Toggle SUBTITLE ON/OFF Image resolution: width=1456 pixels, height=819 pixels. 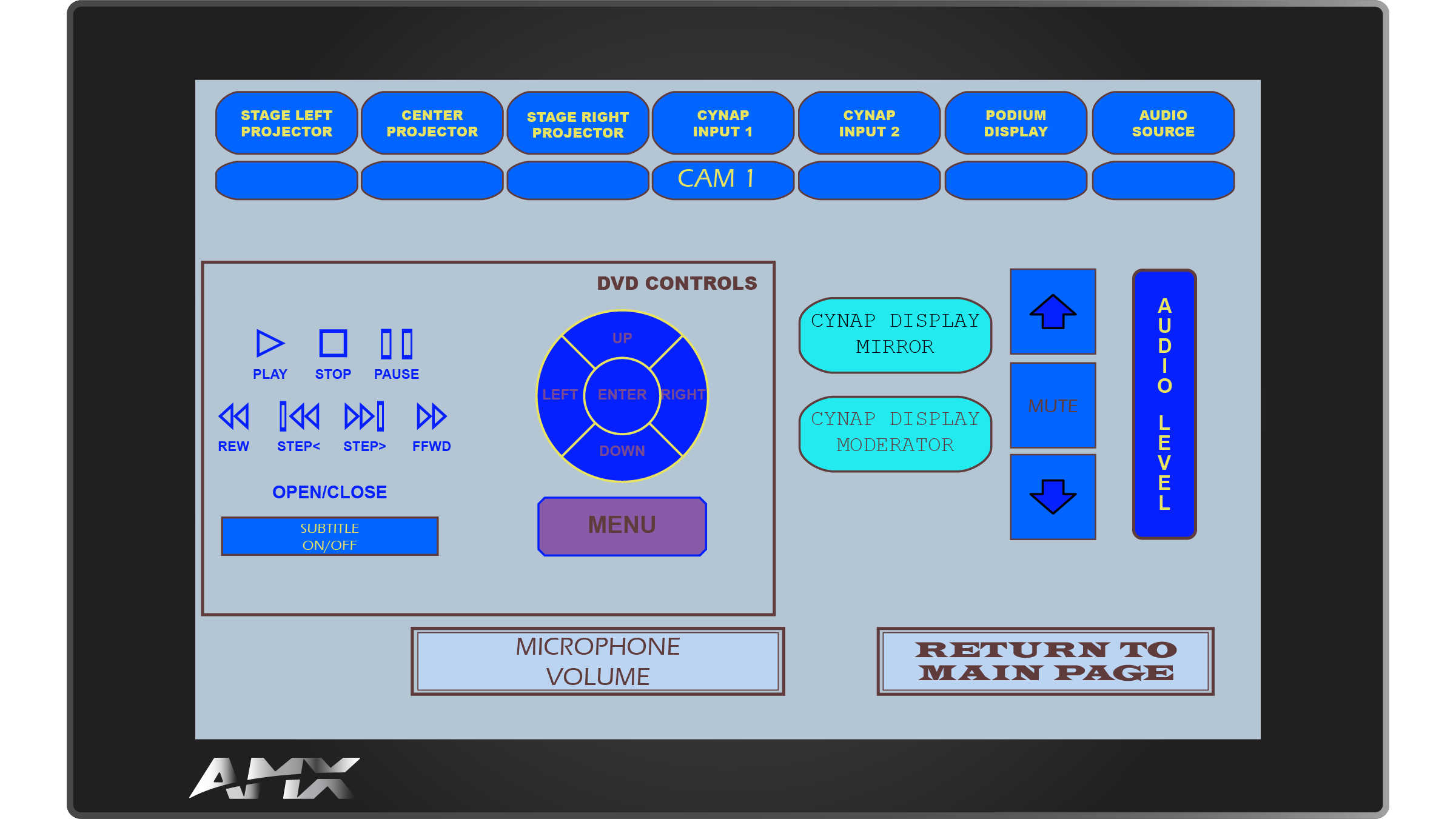329,537
